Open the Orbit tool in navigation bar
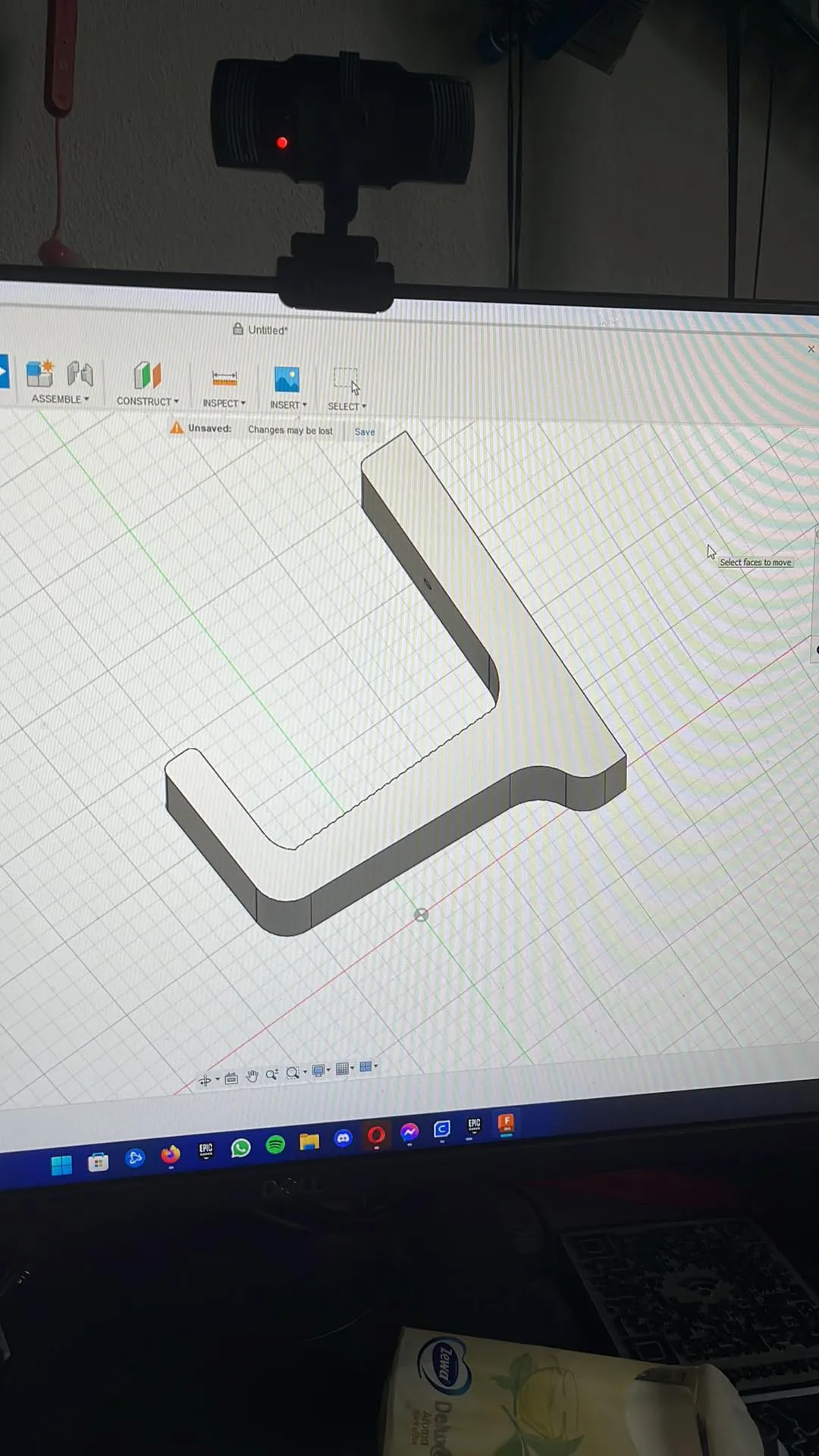The height and width of the screenshot is (1456, 819). tap(205, 1080)
